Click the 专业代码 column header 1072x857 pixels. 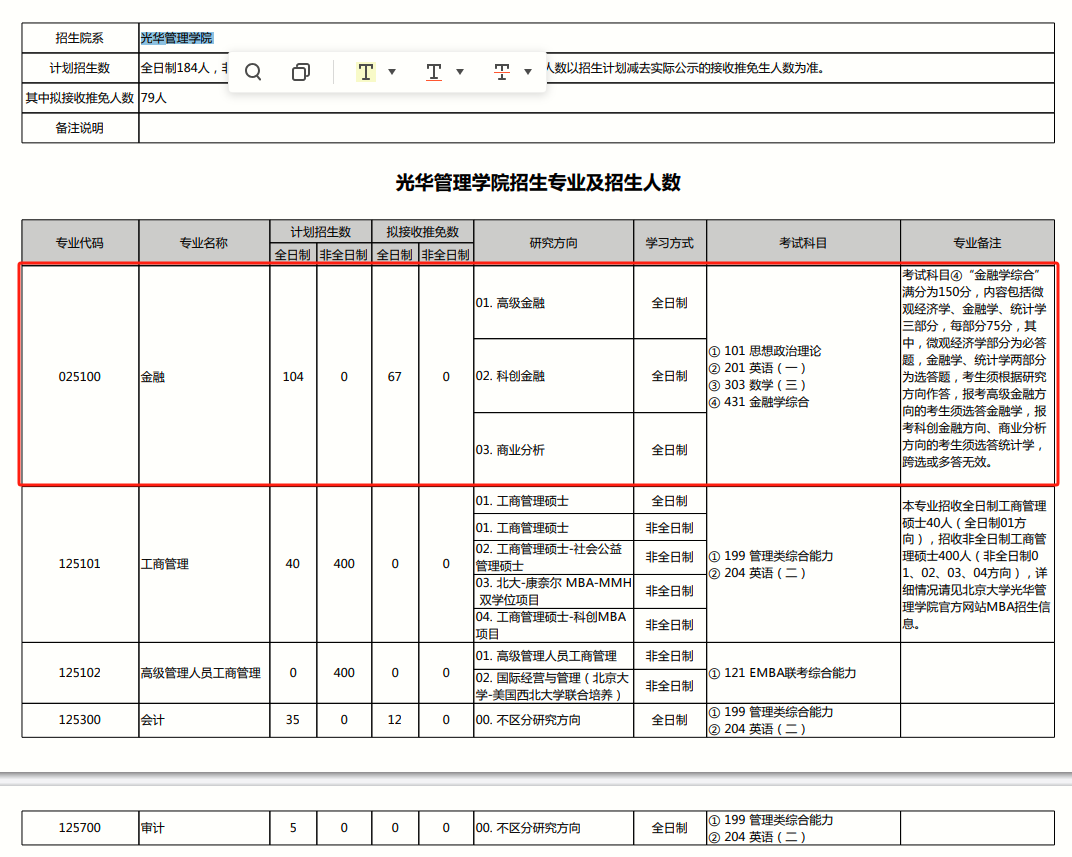[80, 243]
